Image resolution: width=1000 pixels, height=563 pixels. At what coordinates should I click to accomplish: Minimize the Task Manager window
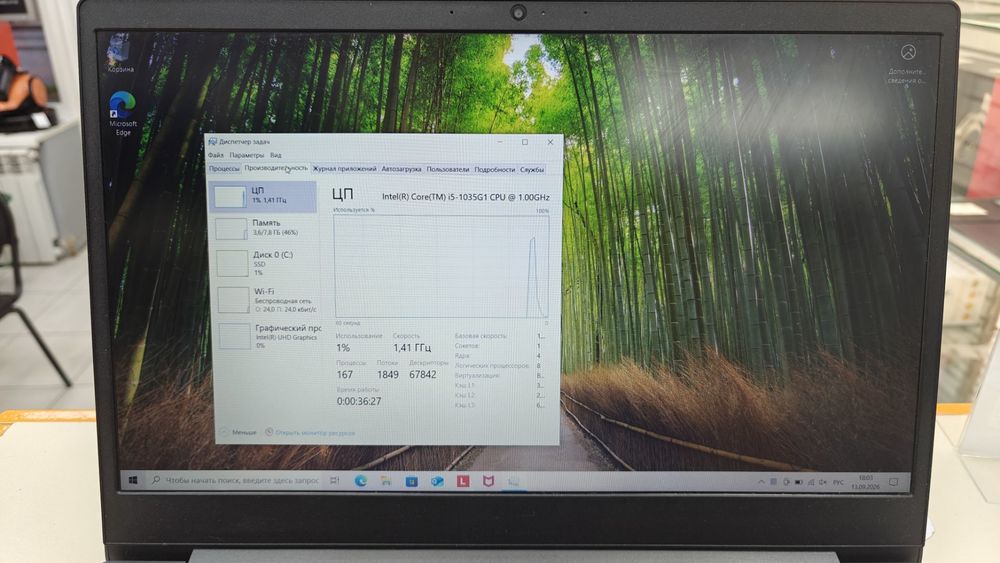tap(500, 142)
